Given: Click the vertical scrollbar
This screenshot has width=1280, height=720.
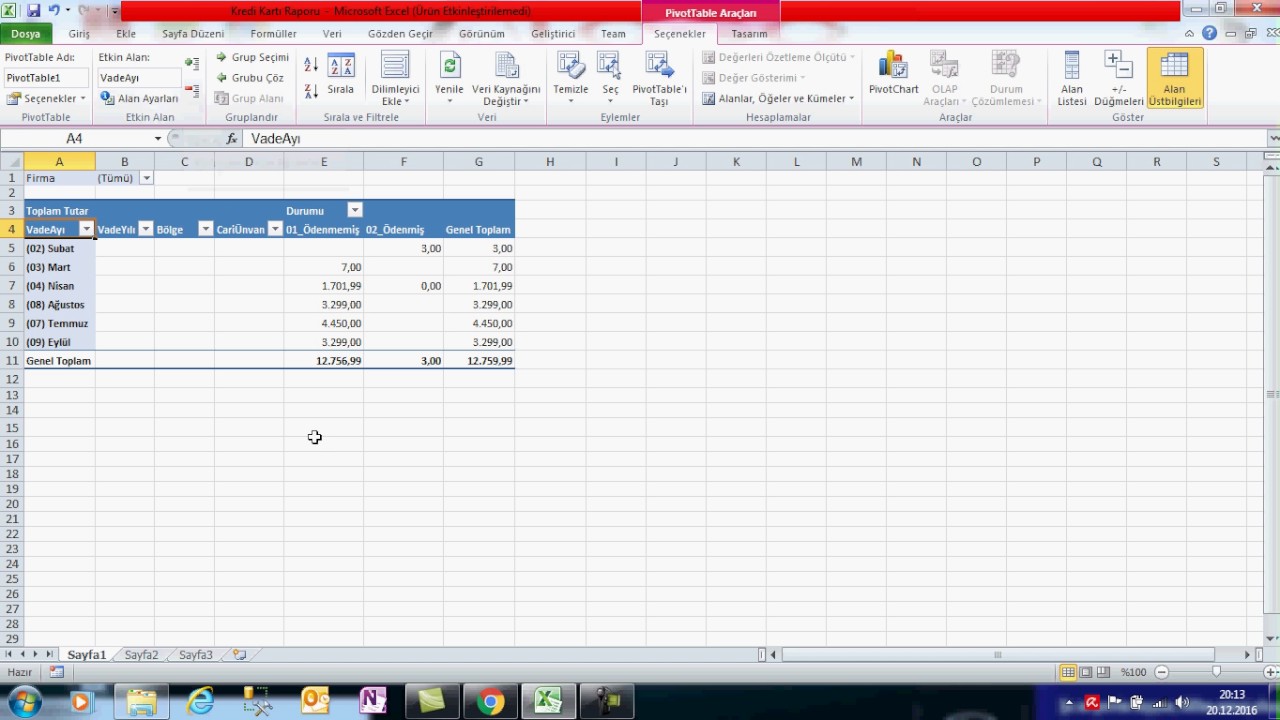Looking at the screenshot, I should coord(1273,396).
